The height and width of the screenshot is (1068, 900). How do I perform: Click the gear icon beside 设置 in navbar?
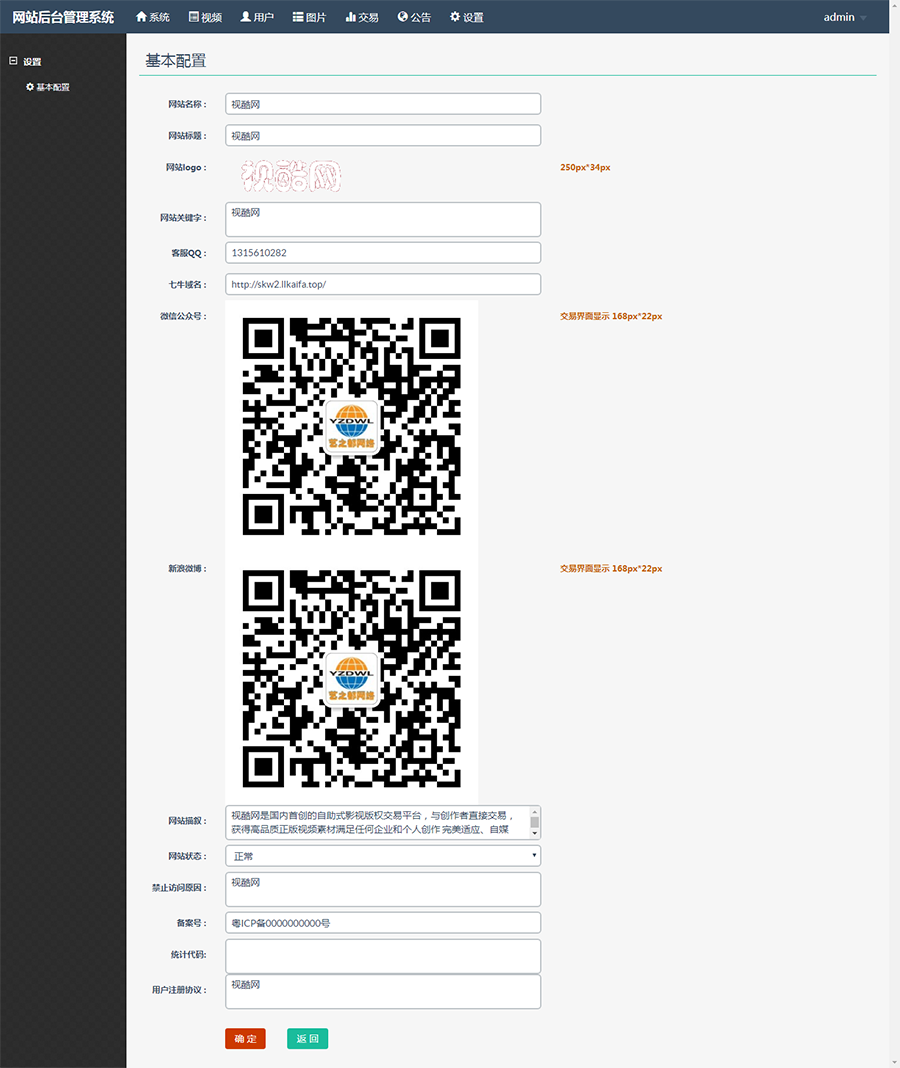click(455, 16)
